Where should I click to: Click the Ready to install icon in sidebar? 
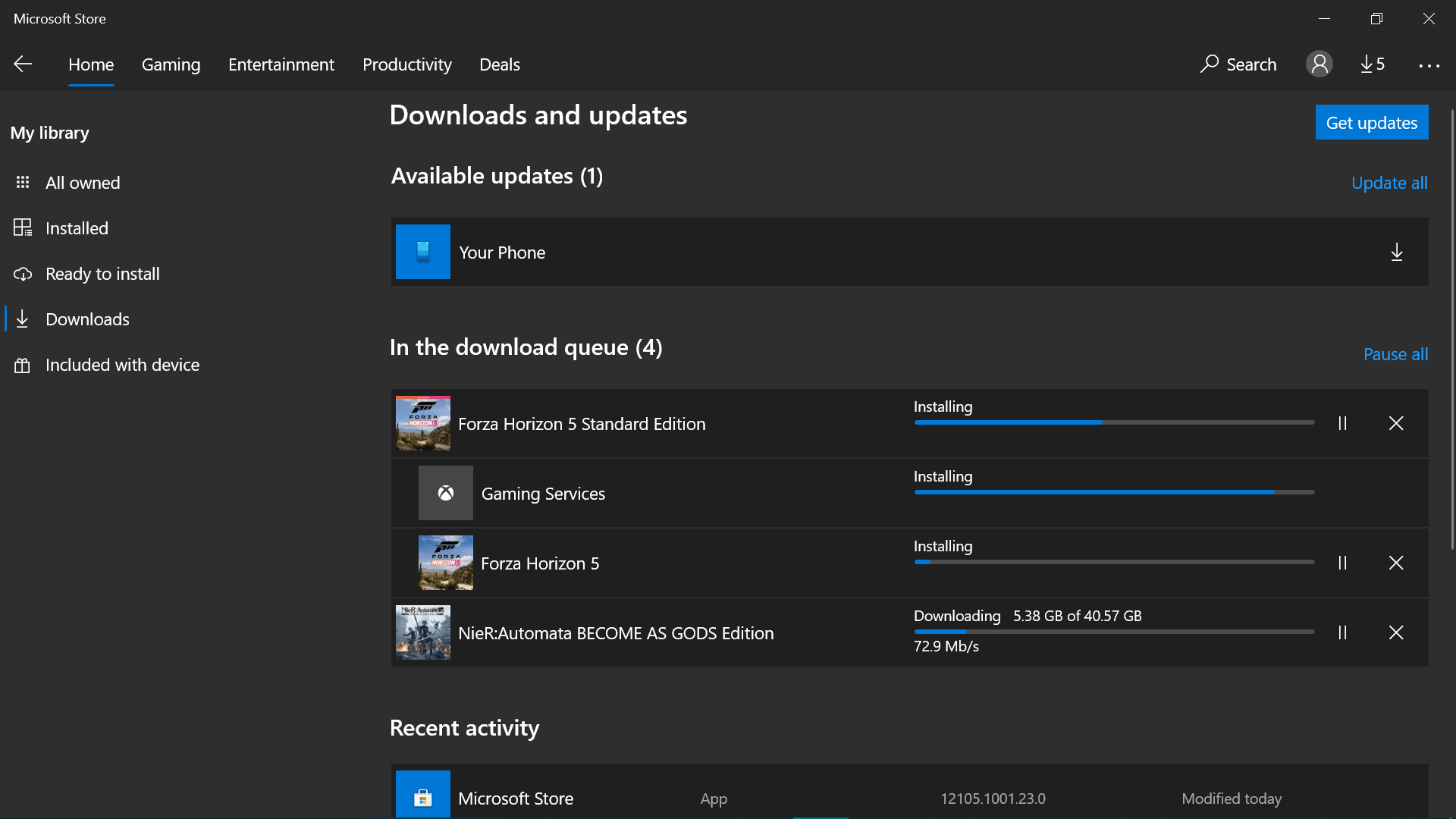pos(22,273)
